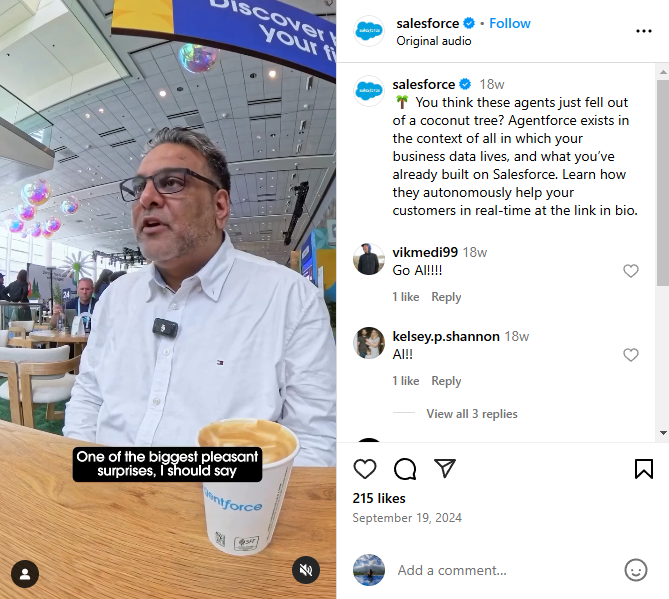Viewport: 669px width, 599px height.
Task: Open more options three-dot menu
Action: (643, 31)
